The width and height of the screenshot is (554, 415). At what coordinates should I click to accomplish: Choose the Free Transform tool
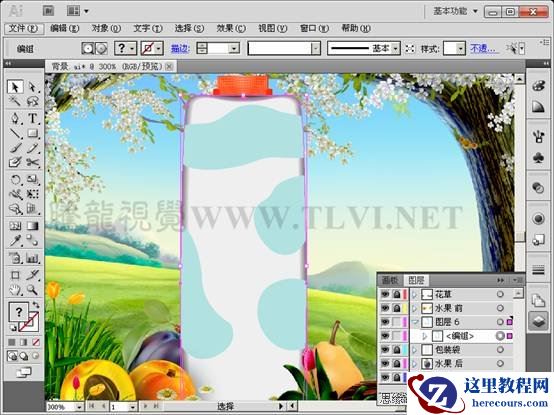[x=32, y=194]
